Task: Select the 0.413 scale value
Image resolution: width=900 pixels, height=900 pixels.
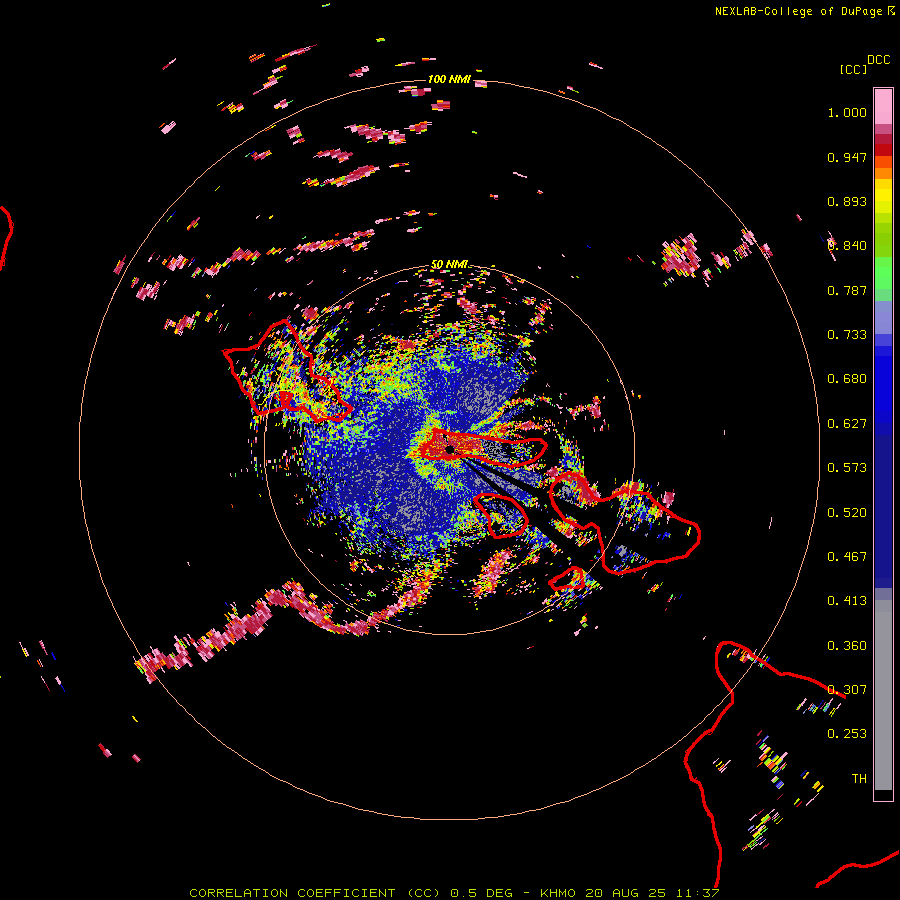Action: [x=847, y=601]
